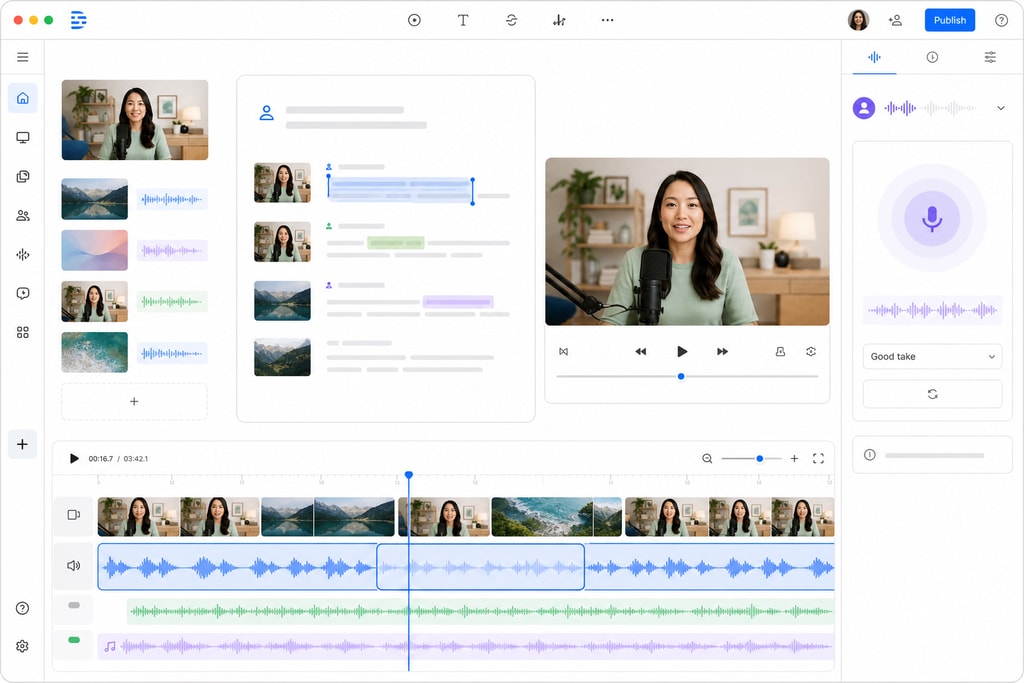Switch to the sliders settings tab
Image resolution: width=1024 pixels, height=683 pixels.
[x=990, y=57]
